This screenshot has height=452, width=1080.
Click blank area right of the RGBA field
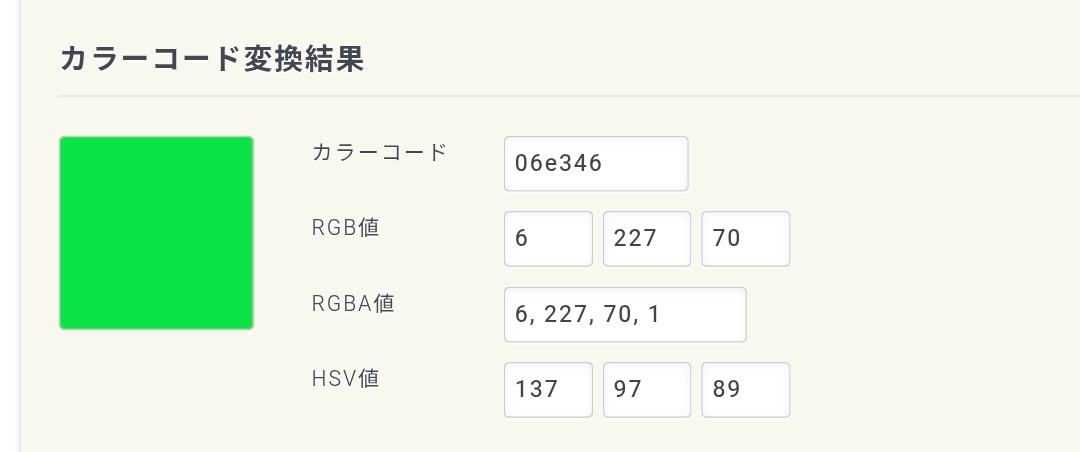(x=900, y=314)
